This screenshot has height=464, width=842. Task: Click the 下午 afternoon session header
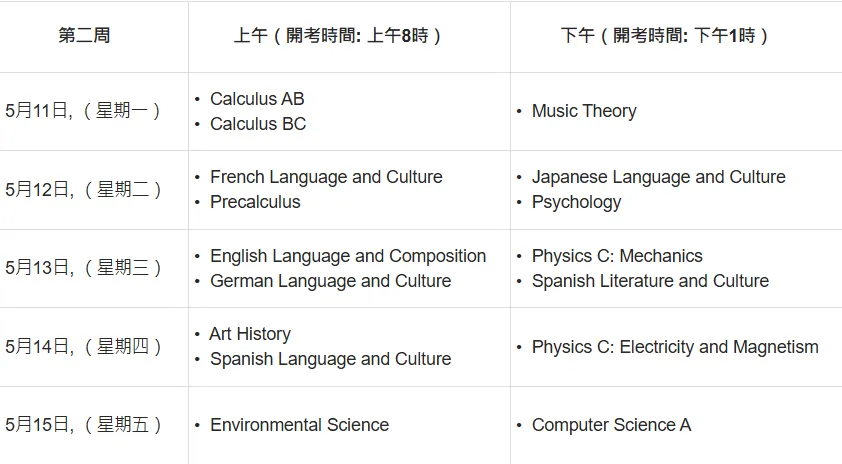tap(665, 36)
